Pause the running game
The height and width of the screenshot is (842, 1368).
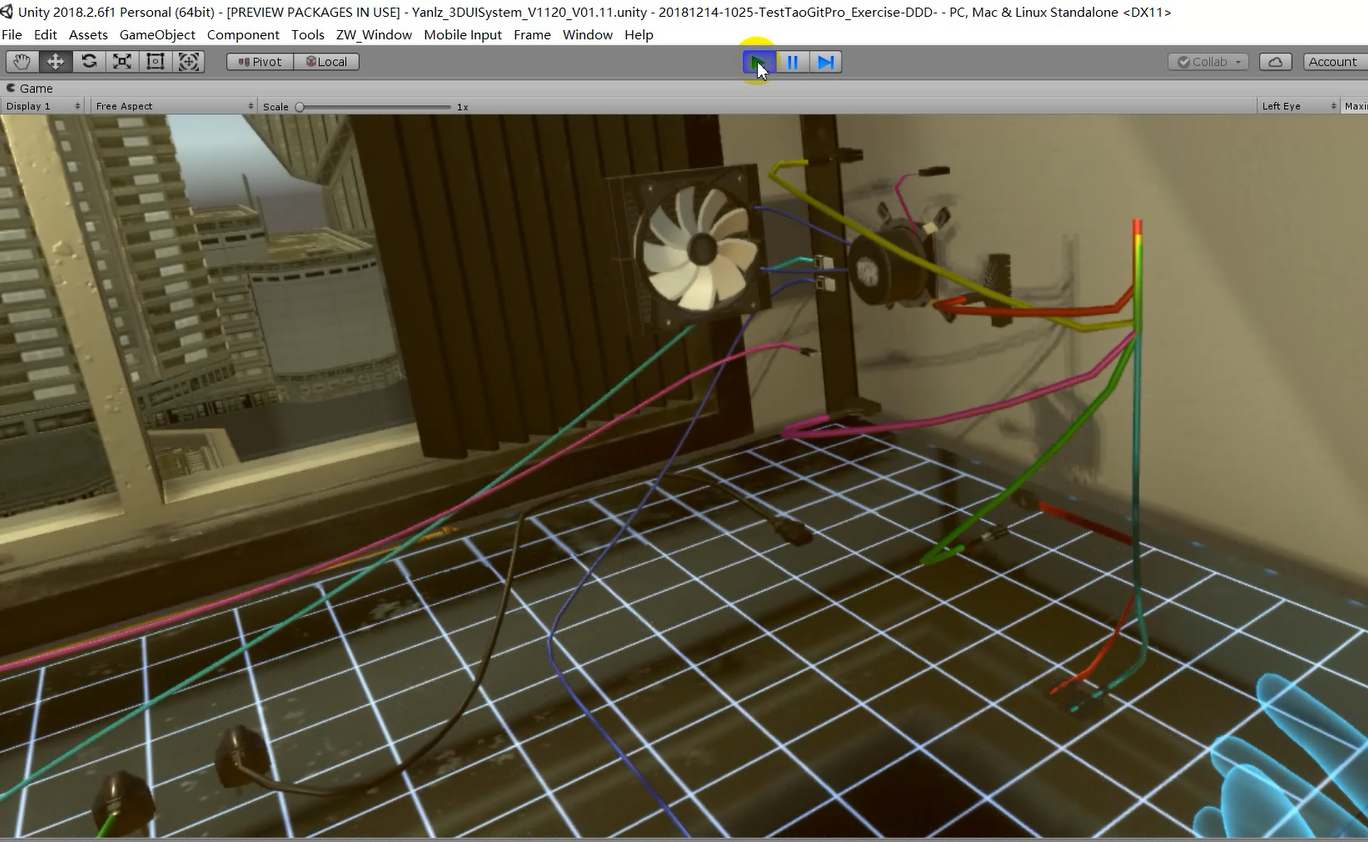[791, 61]
